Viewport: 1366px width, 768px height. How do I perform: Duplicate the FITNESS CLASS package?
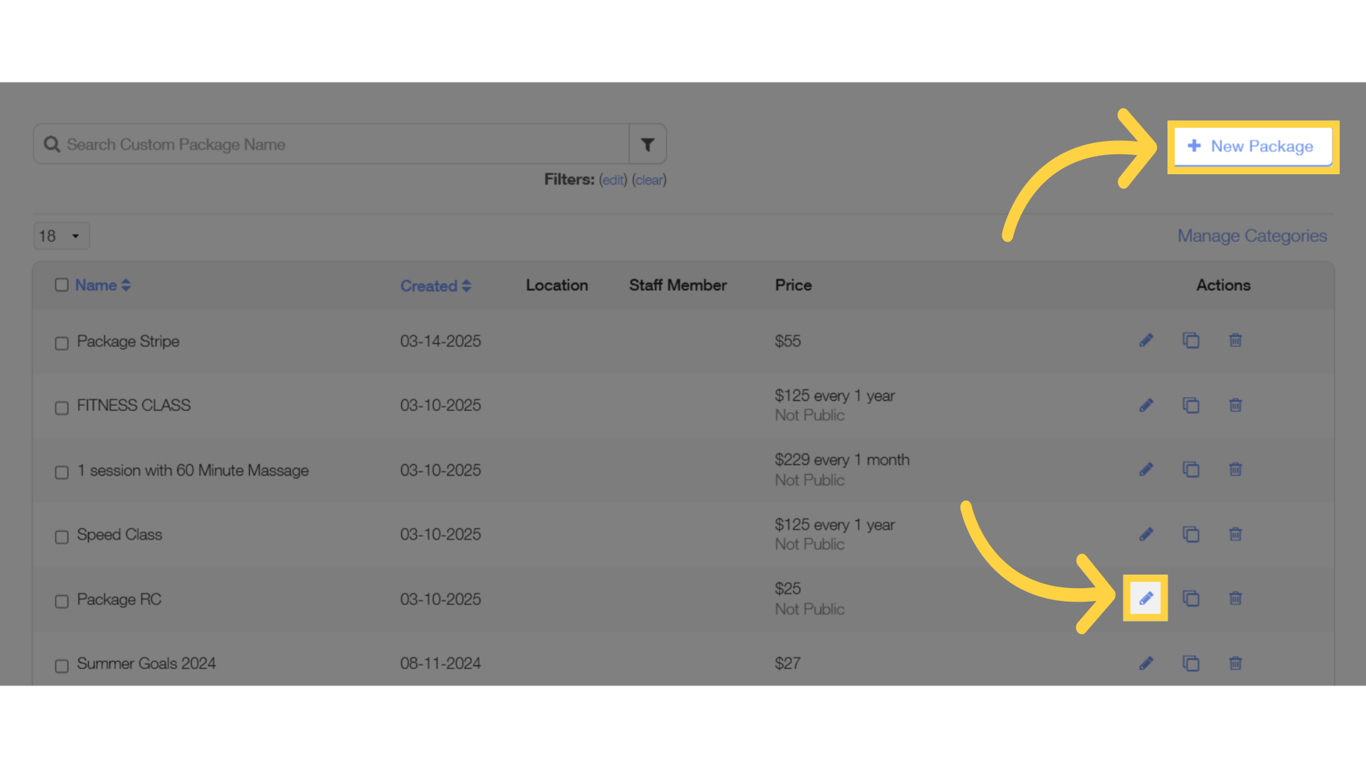click(1191, 405)
